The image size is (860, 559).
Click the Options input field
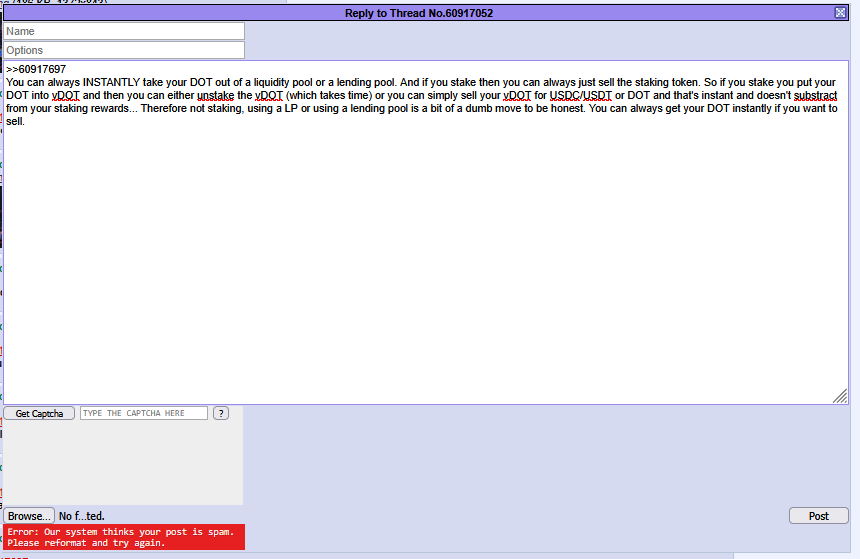(x=124, y=50)
